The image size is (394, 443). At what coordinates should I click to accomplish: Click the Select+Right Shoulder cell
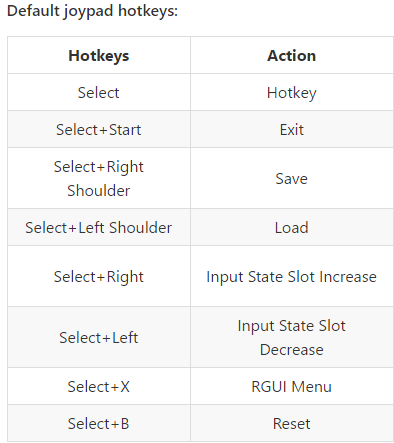pyautogui.click(x=99, y=178)
